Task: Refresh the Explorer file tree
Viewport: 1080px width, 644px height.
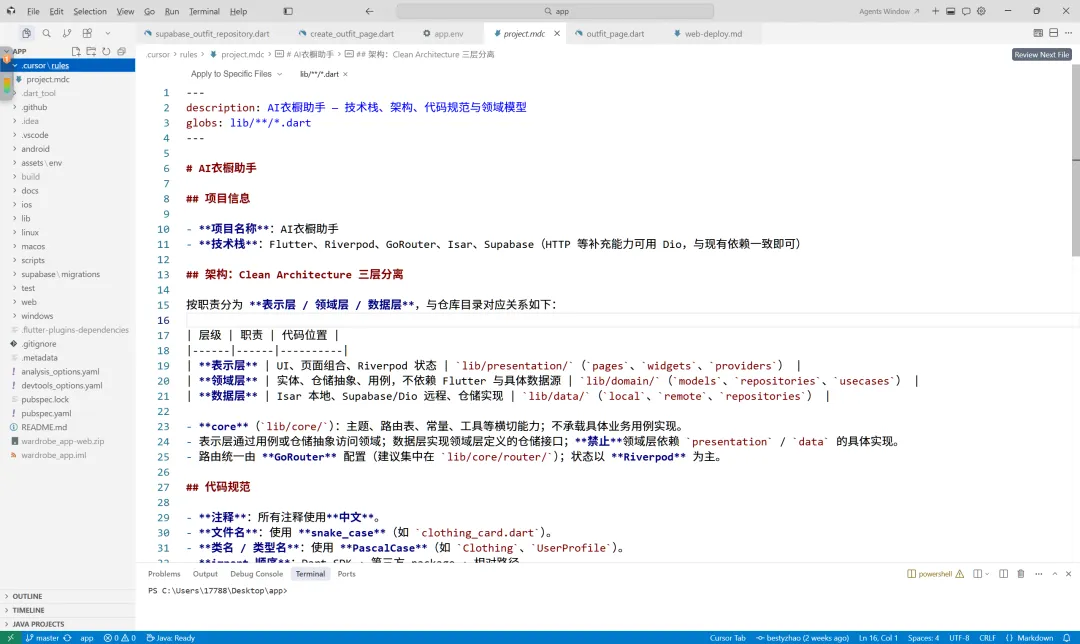Action: 106,52
